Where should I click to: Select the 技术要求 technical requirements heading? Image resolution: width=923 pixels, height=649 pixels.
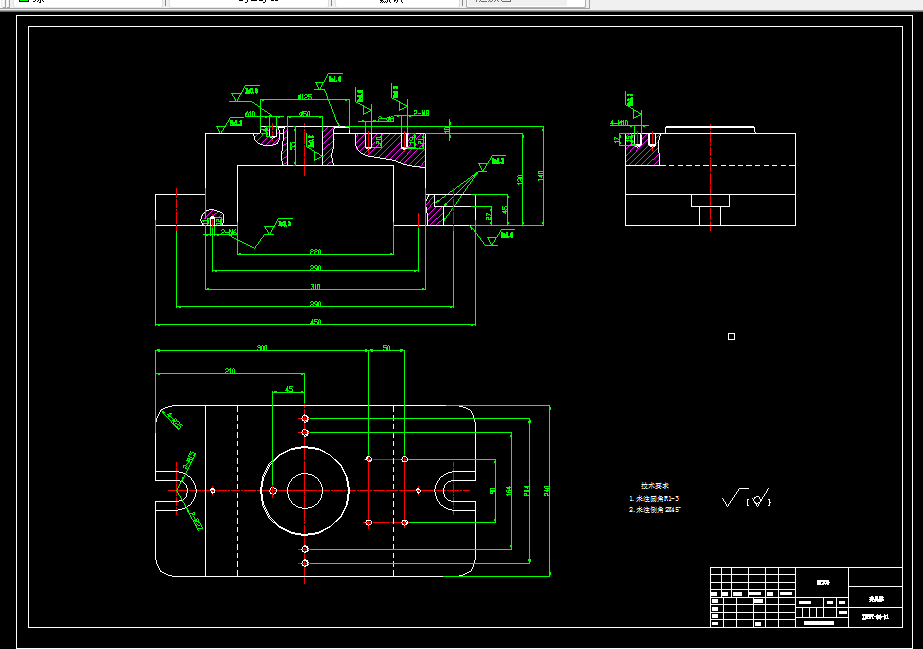(655, 485)
